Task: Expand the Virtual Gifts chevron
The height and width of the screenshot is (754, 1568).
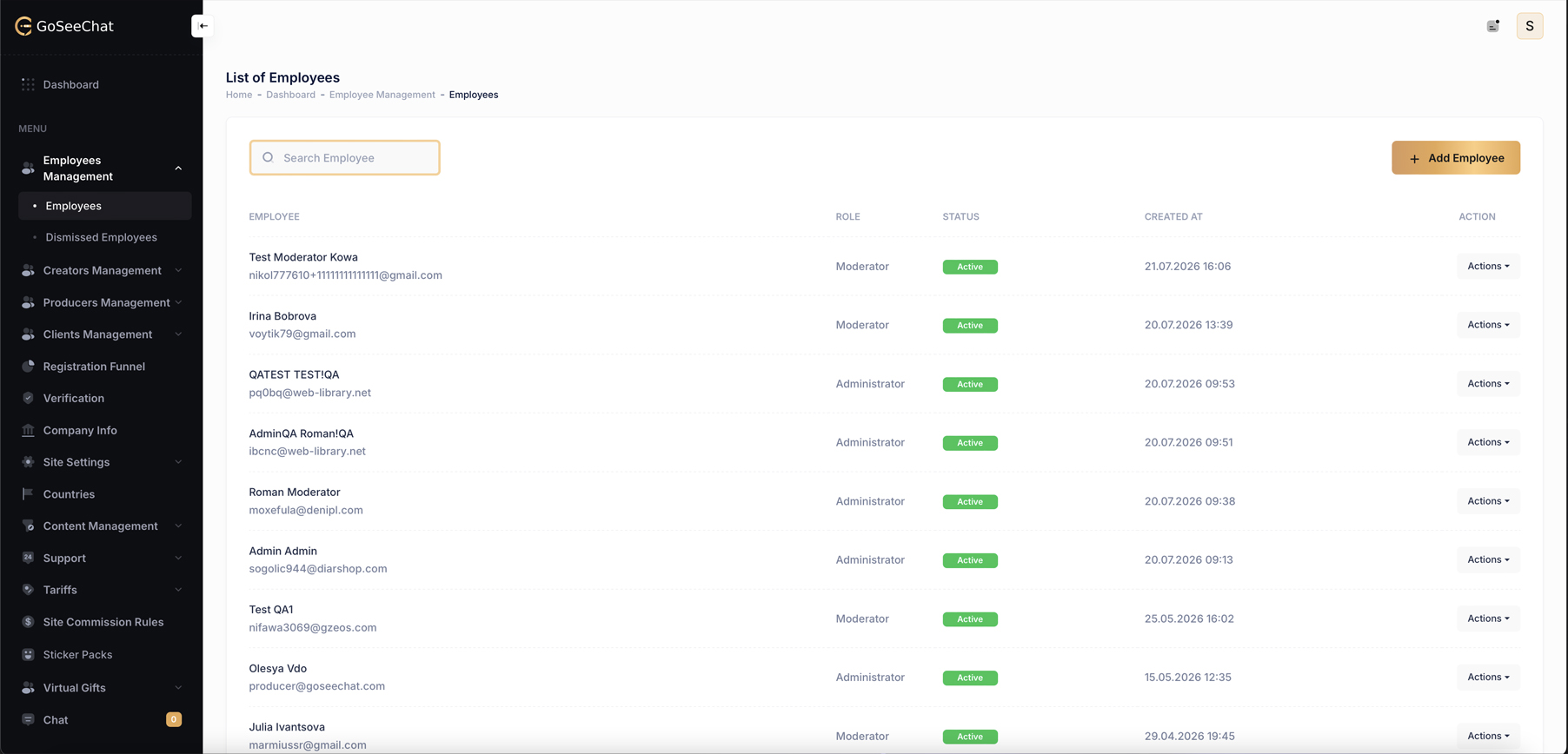Action: [178, 687]
